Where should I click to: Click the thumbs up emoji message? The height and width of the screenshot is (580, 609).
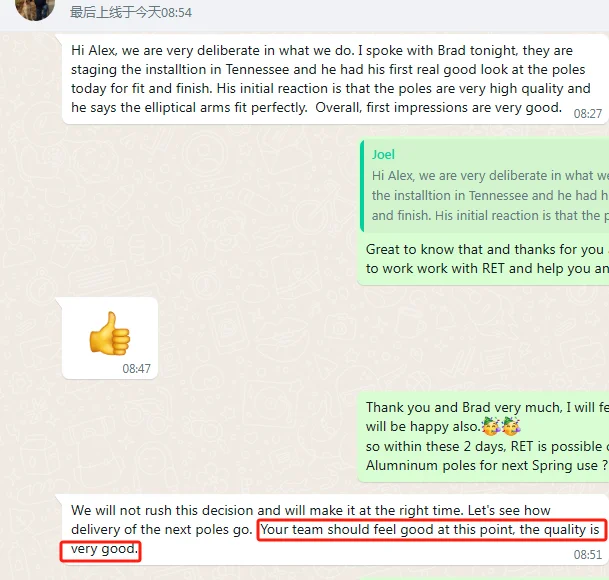pyautogui.click(x=110, y=333)
